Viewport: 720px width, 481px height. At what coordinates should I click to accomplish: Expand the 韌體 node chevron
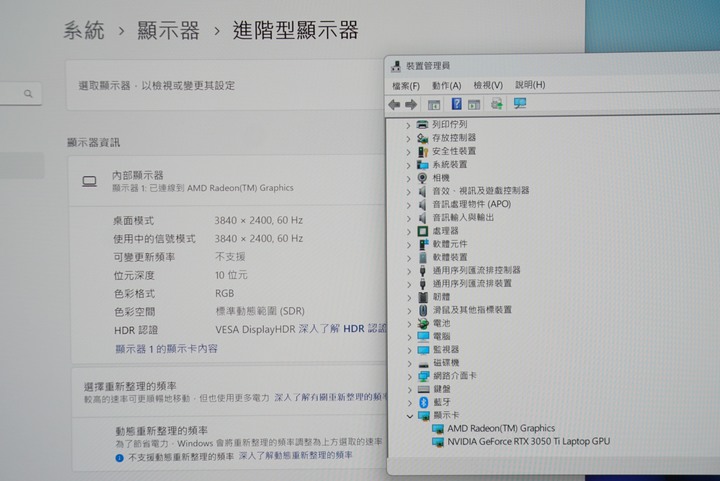click(x=409, y=297)
